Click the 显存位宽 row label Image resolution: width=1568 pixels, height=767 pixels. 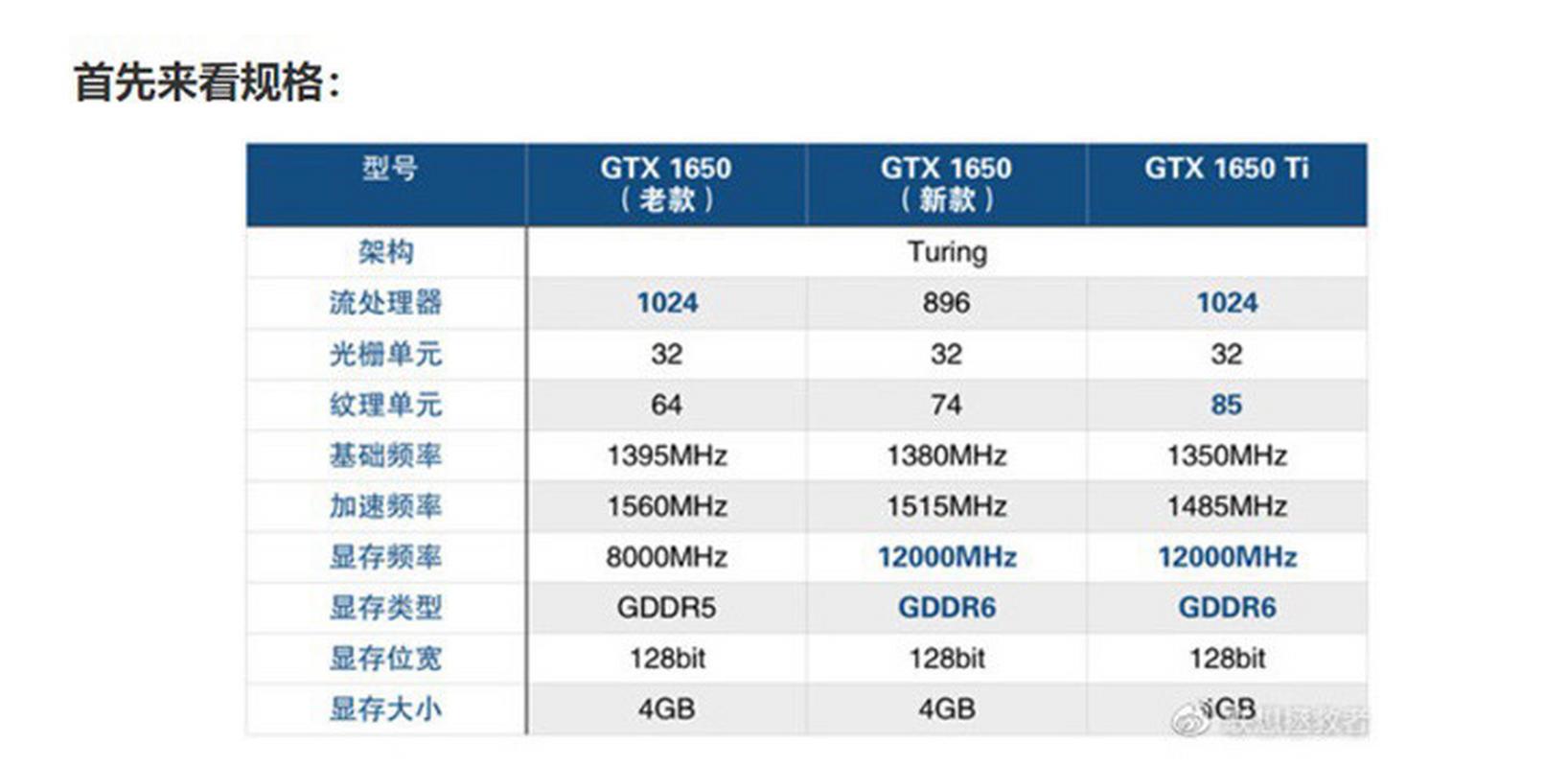tap(386, 659)
